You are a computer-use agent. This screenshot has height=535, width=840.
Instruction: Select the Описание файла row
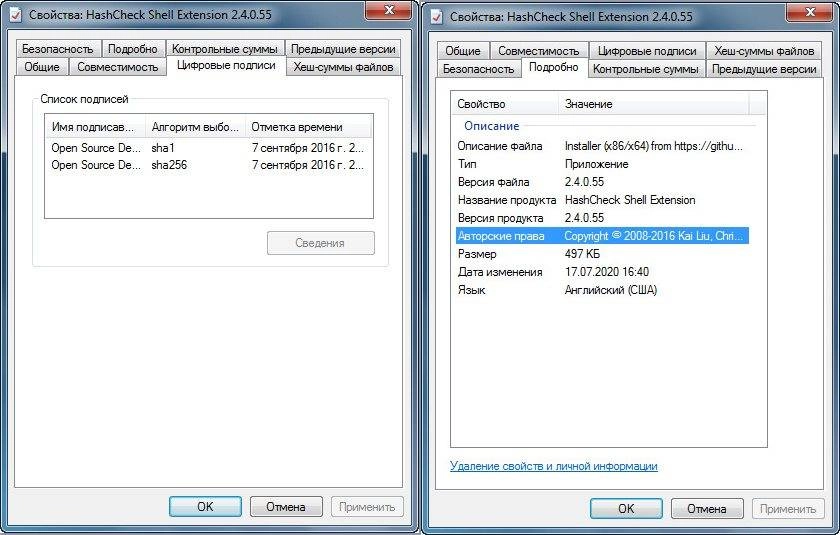click(x=602, y=146)
